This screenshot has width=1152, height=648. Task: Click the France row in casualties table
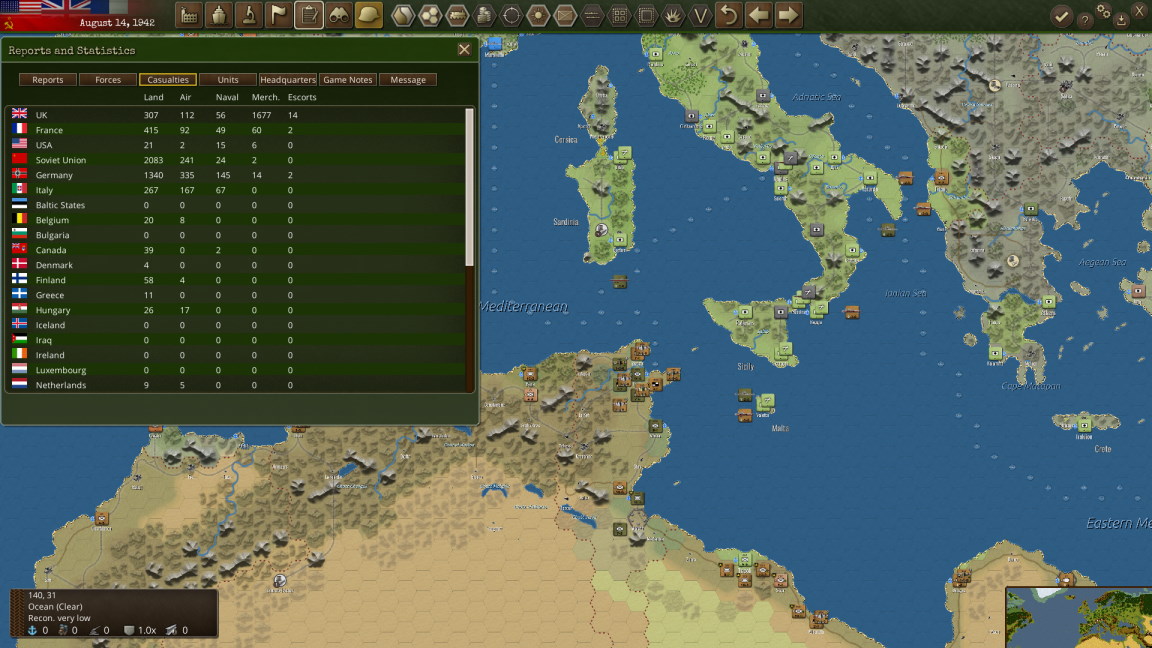click(235, 130)
